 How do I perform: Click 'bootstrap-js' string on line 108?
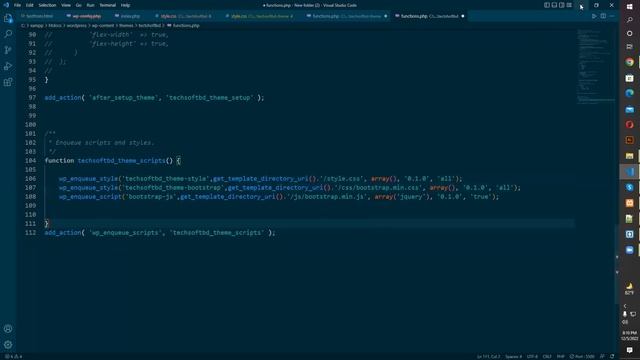(x=150, y=197)
